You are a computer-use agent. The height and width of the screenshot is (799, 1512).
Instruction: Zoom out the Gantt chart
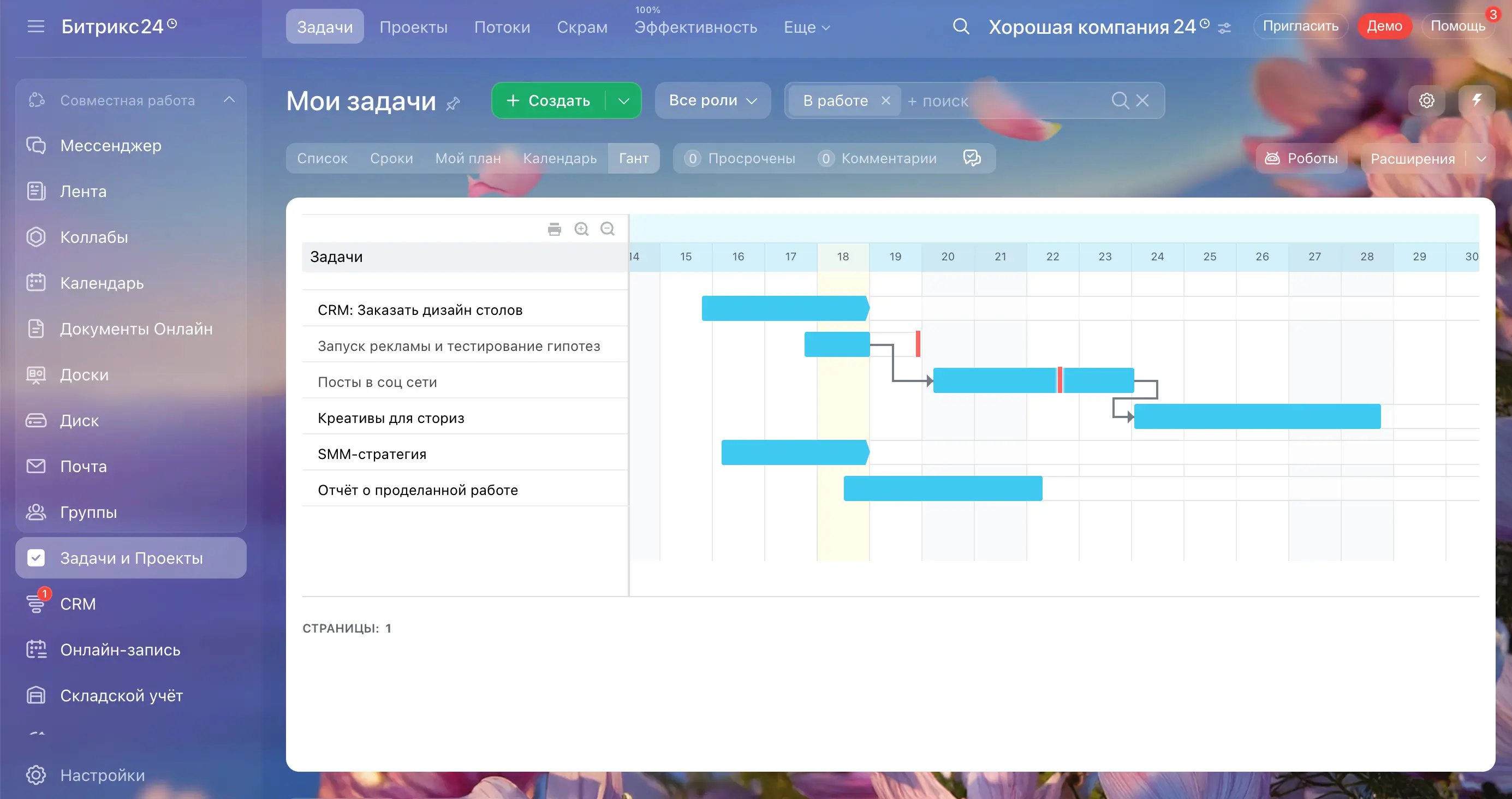[608, 229]
